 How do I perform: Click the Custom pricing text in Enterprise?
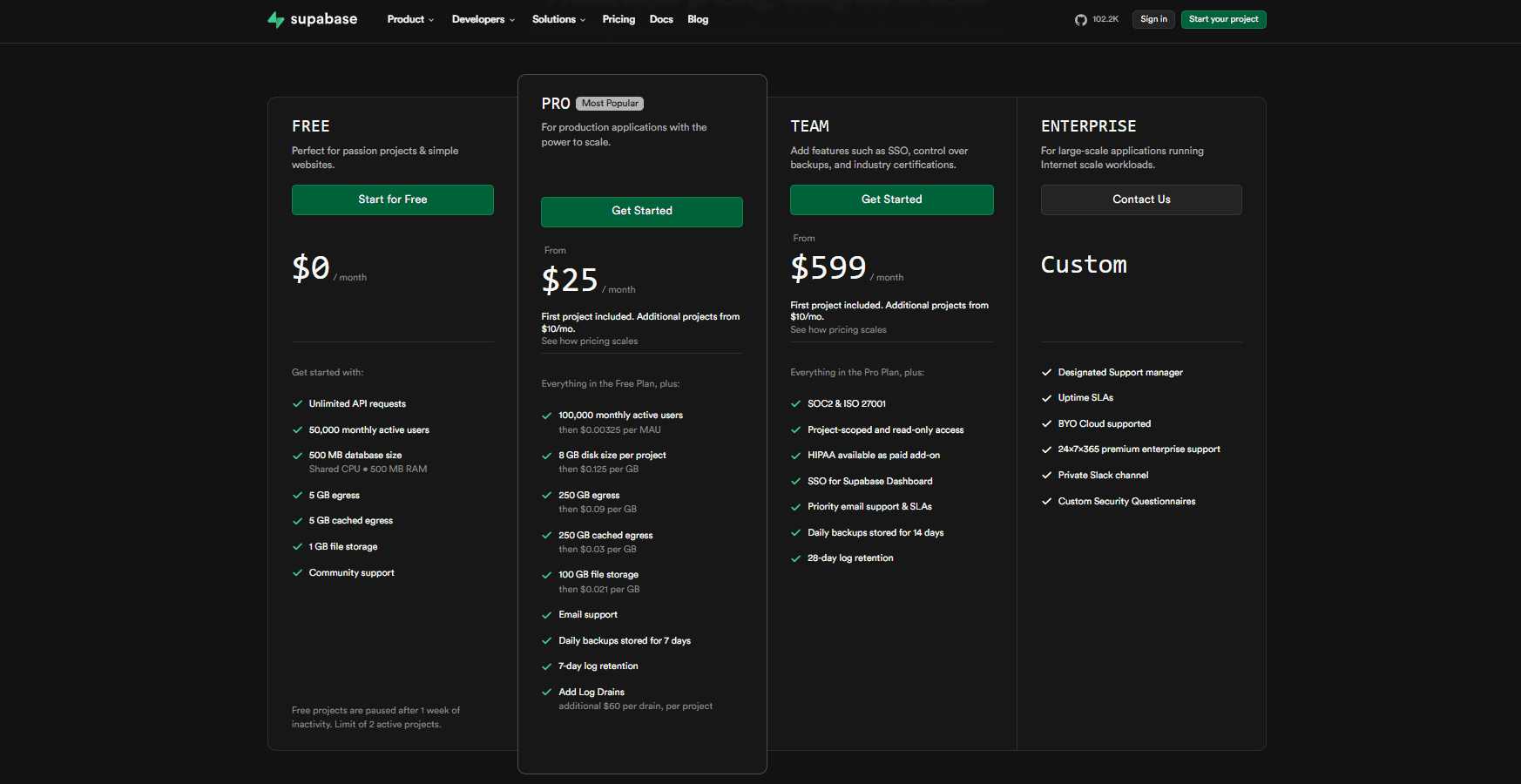[x=1084, y=265]
